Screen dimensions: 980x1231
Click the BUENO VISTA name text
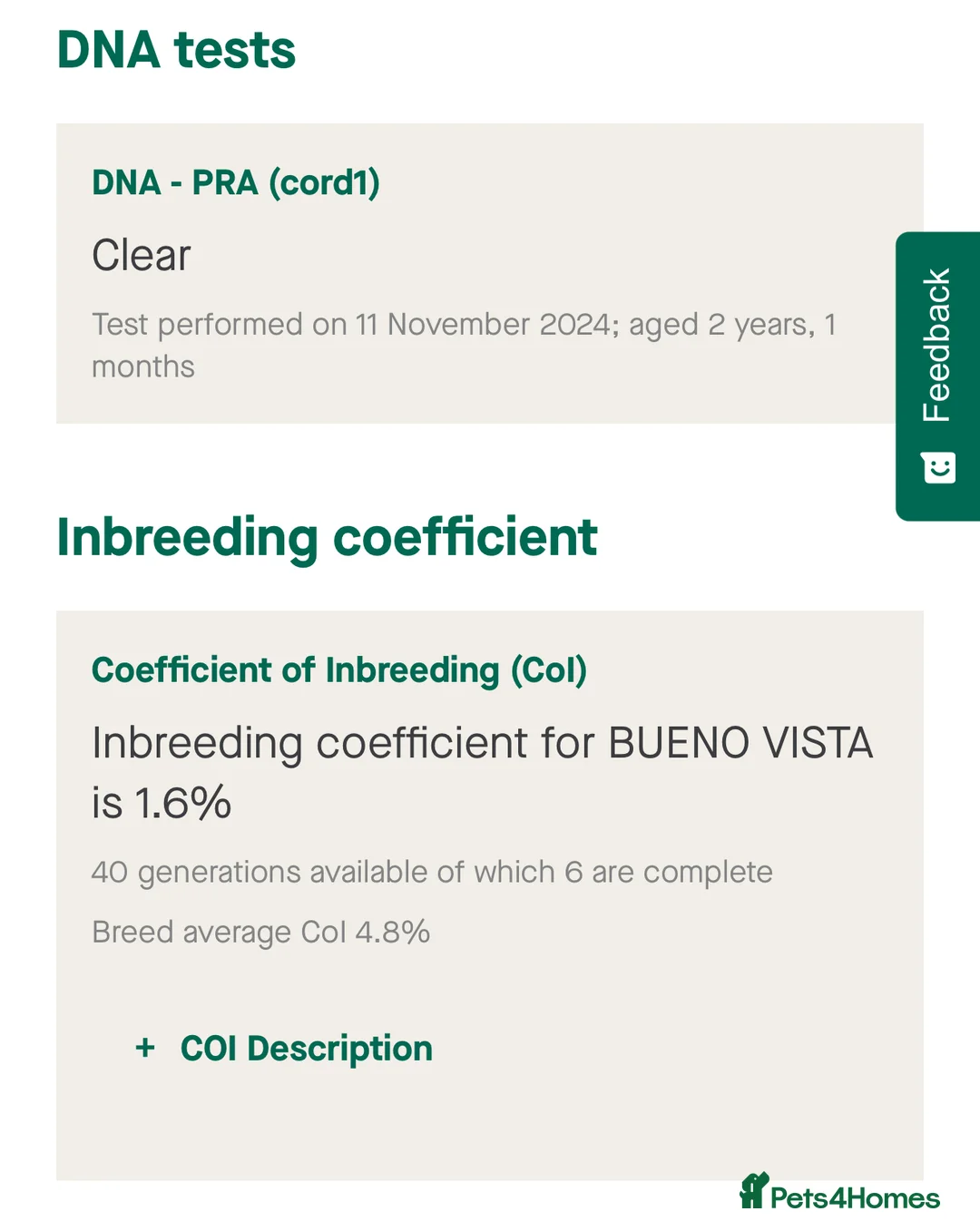click(x=740, y=744)
